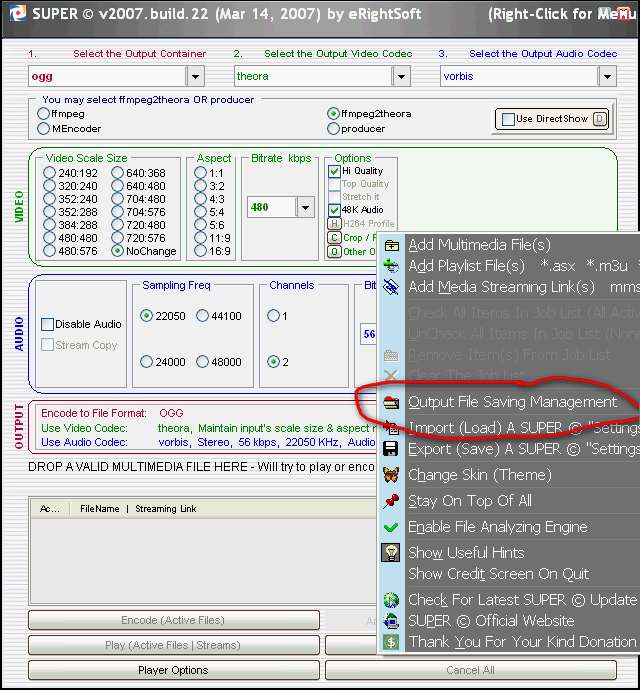
Task: Click the SUPER app logo in title bar
Action: (x=18, y=12)
